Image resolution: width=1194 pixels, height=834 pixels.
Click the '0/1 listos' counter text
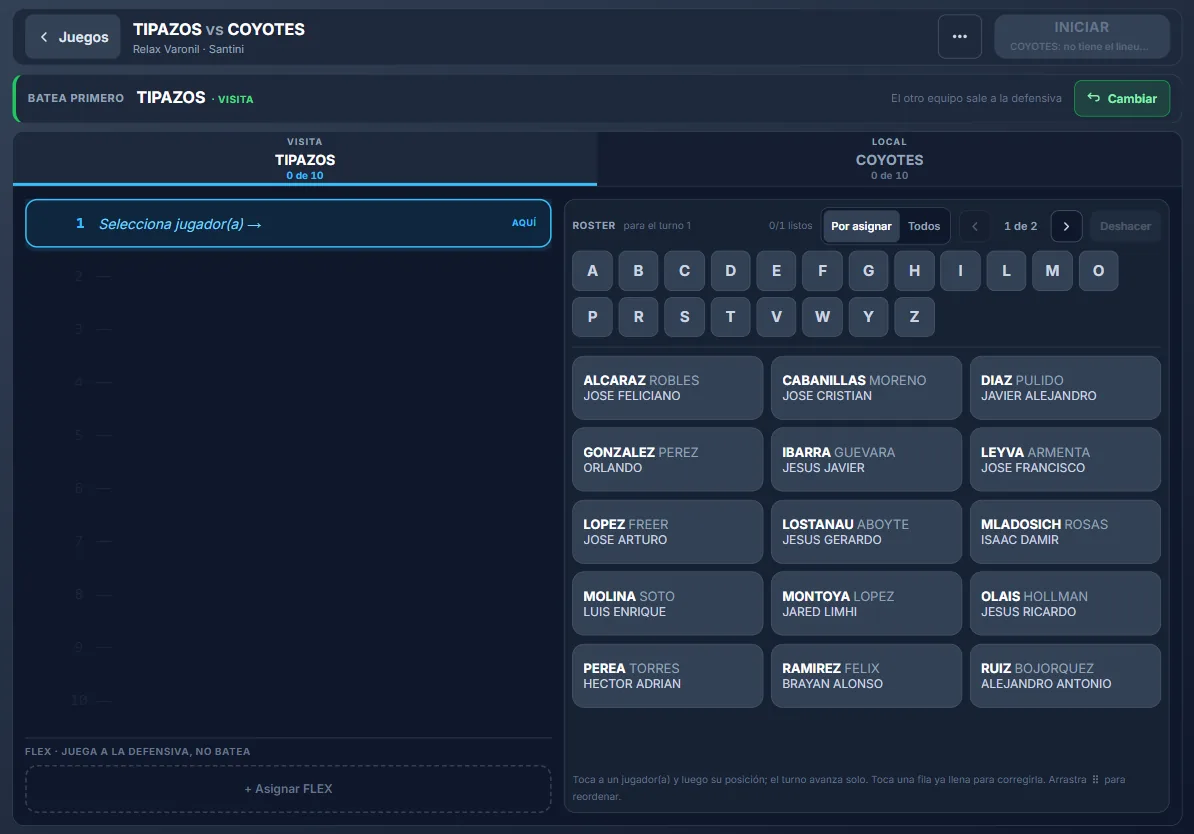790,226
